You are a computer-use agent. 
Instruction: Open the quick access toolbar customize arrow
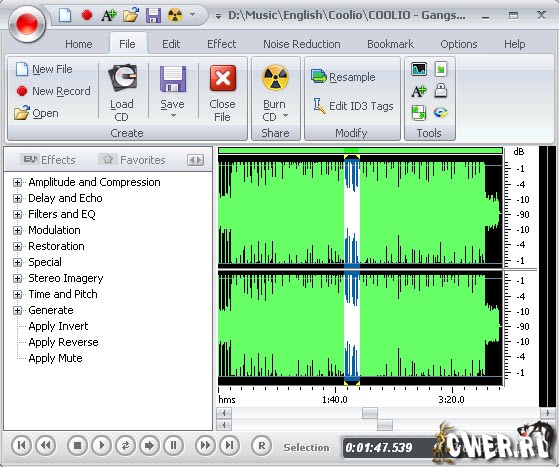(193, 15)
